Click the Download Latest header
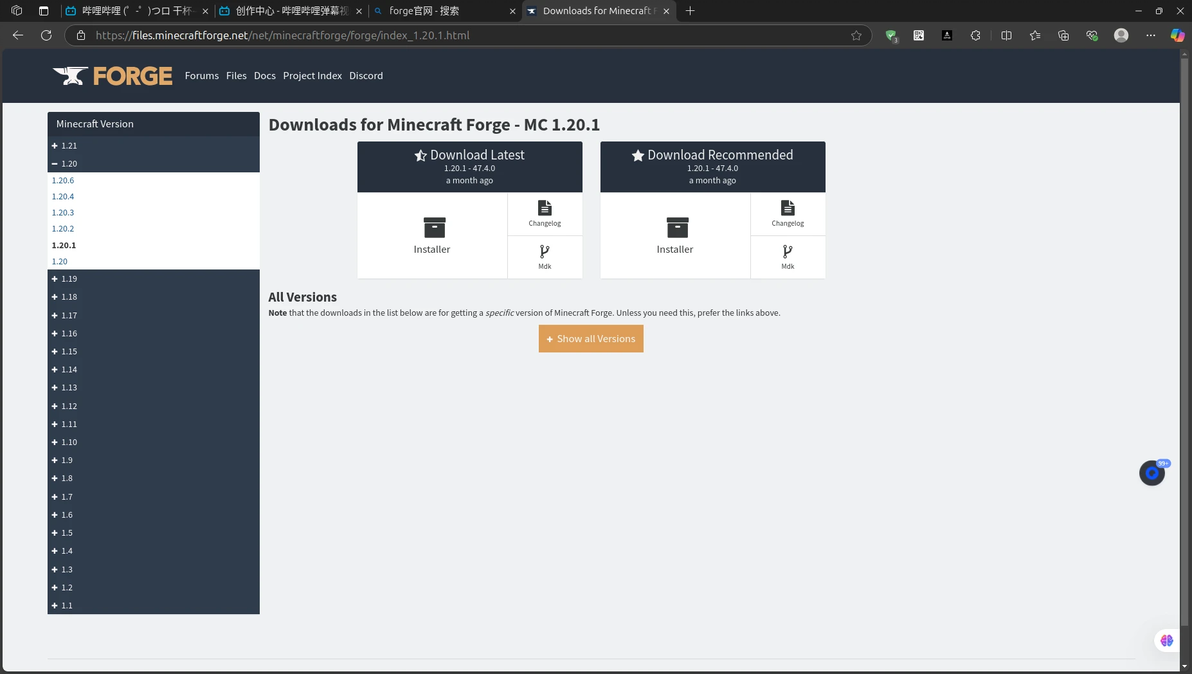The width and height of the screenshot is (1192, 674). [470, 166]
